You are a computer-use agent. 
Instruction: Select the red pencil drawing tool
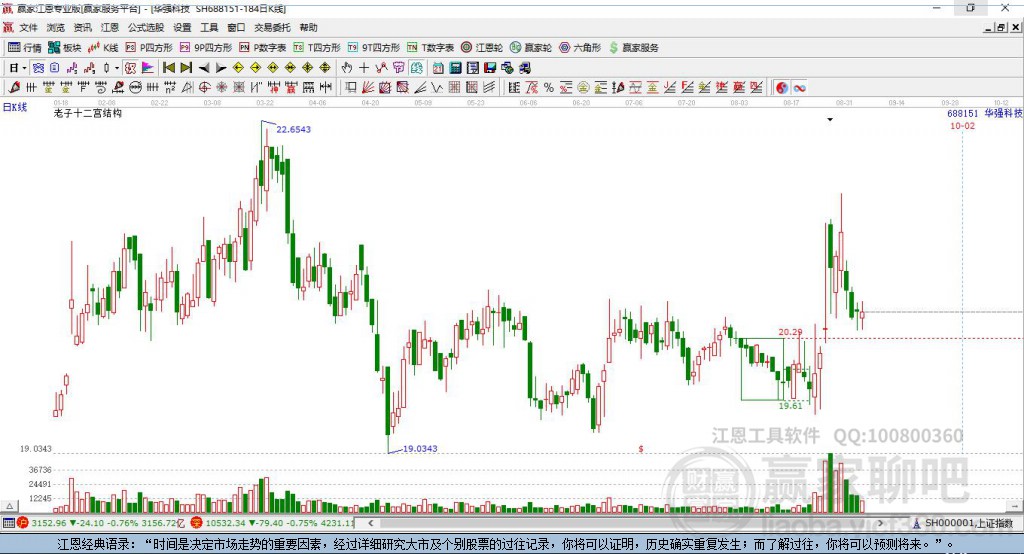[14, 88]
